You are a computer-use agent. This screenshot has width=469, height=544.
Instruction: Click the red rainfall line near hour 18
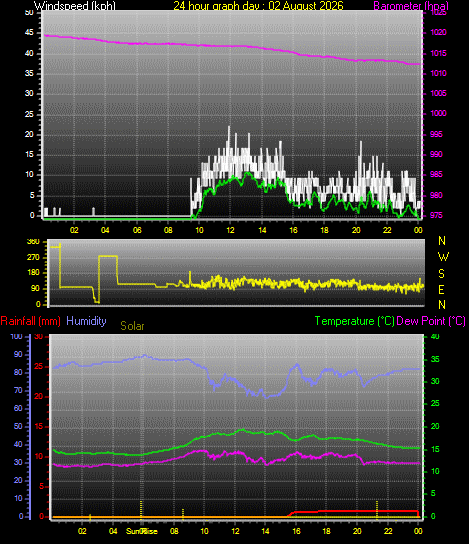tap(326, 511)
